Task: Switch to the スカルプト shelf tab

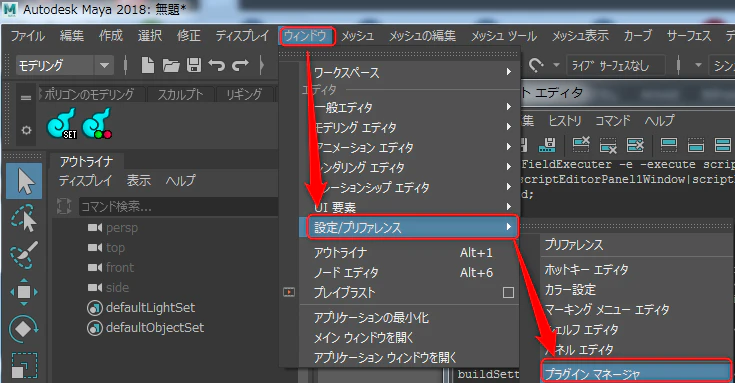Action: [180, 94]
